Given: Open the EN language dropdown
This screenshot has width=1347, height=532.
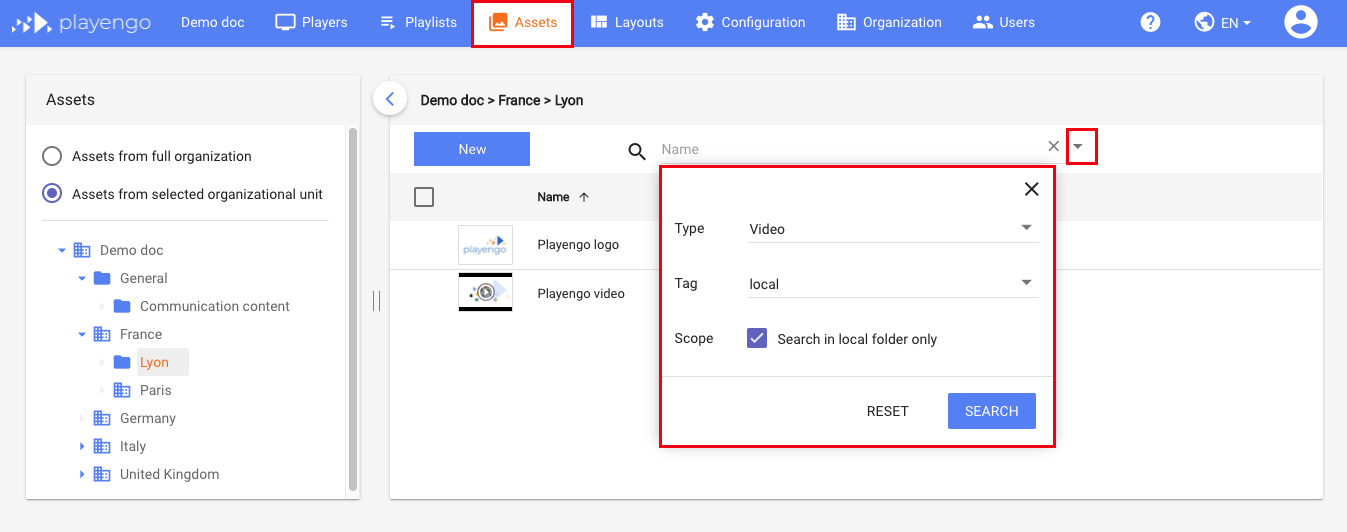Looking at the screenshot, I should pos(1222,22).
